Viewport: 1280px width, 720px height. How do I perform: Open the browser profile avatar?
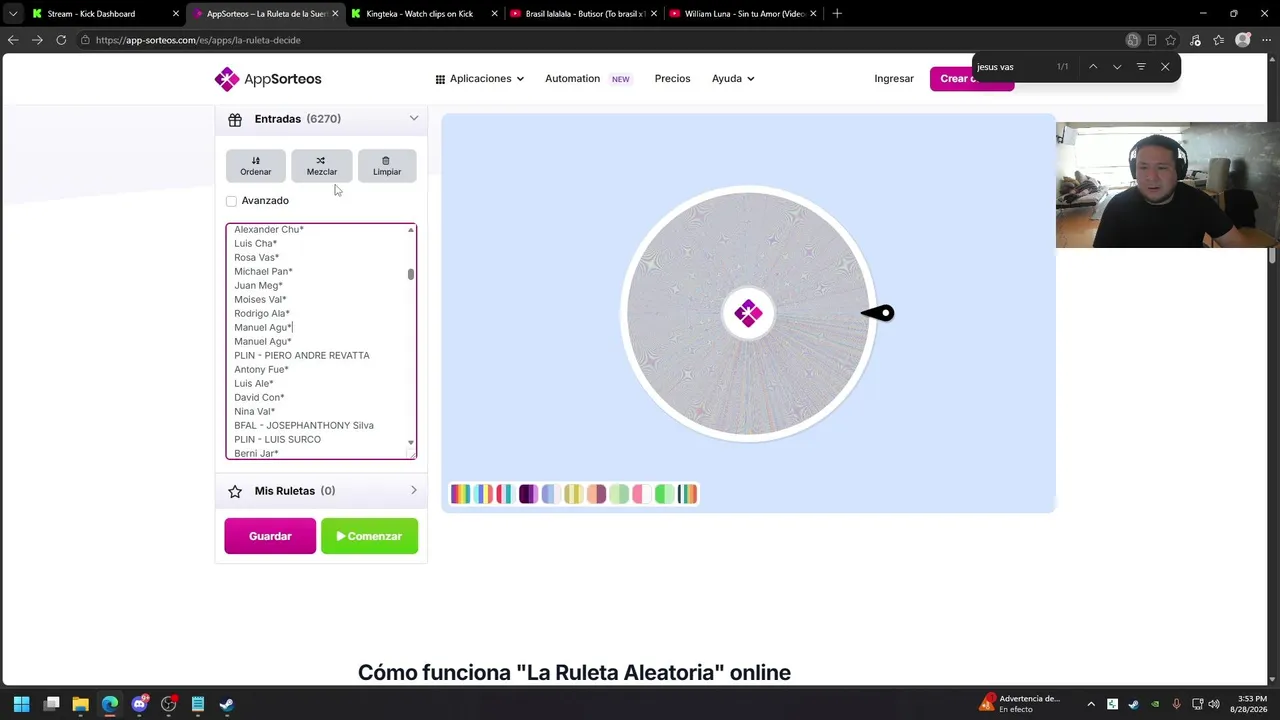[x=1243, y=40]
